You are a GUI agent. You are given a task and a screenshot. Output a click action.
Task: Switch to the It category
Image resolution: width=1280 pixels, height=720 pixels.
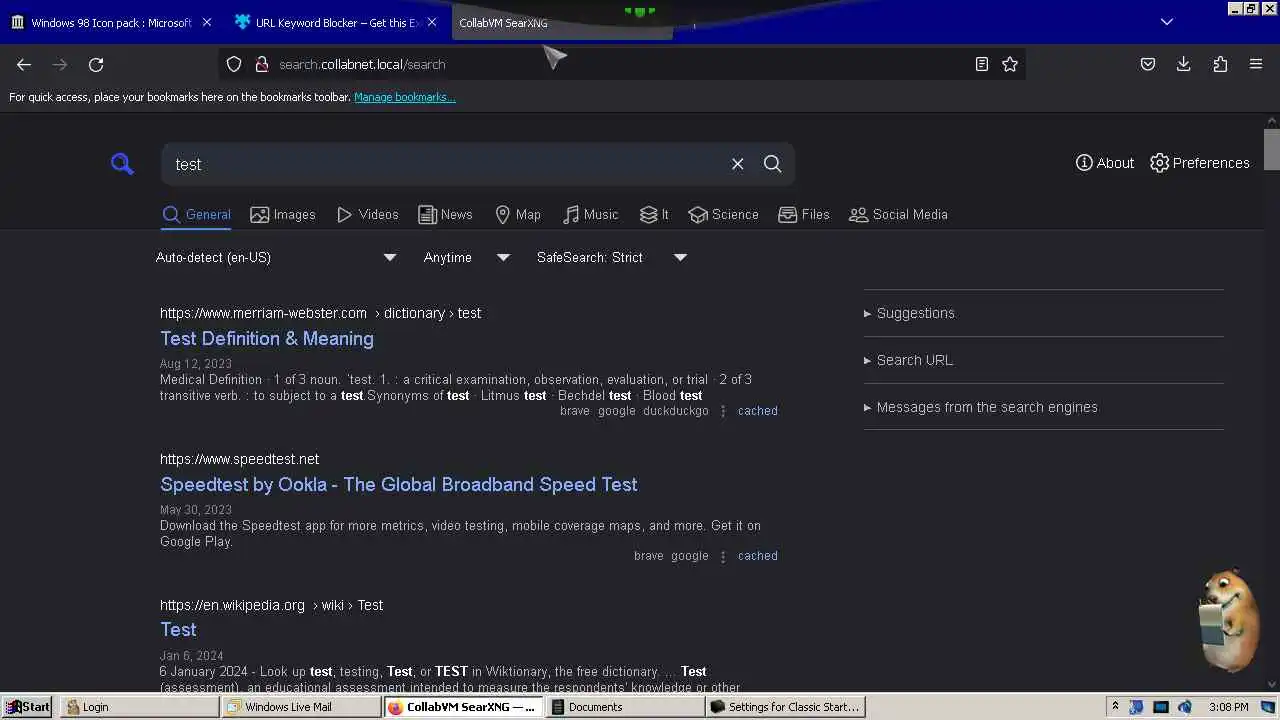tap(654, 214)
